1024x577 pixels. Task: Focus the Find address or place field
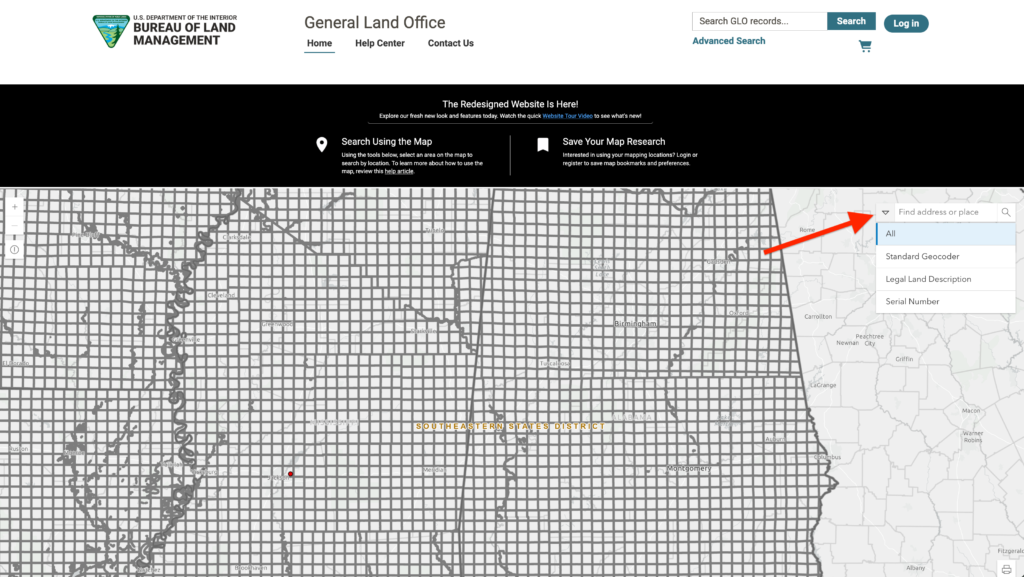click(946, 212)
